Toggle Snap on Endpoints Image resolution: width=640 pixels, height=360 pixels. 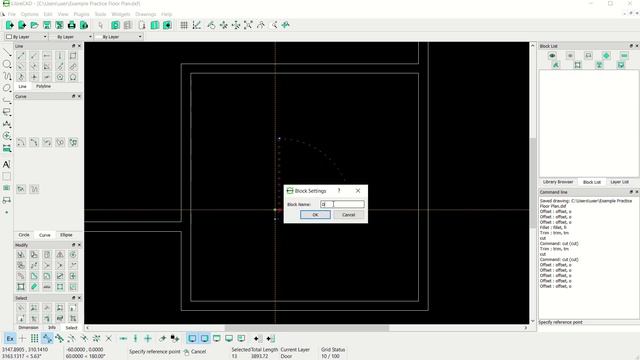point(47,338)
